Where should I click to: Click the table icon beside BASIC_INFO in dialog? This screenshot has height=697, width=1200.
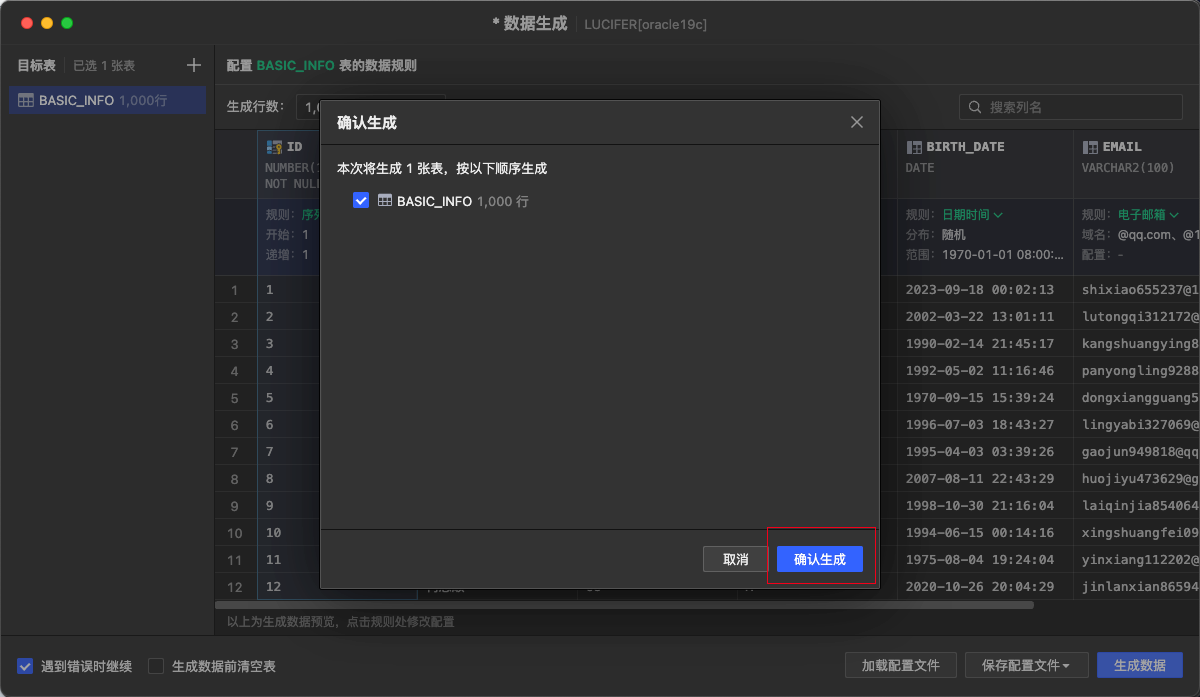[x=384, y=201]
